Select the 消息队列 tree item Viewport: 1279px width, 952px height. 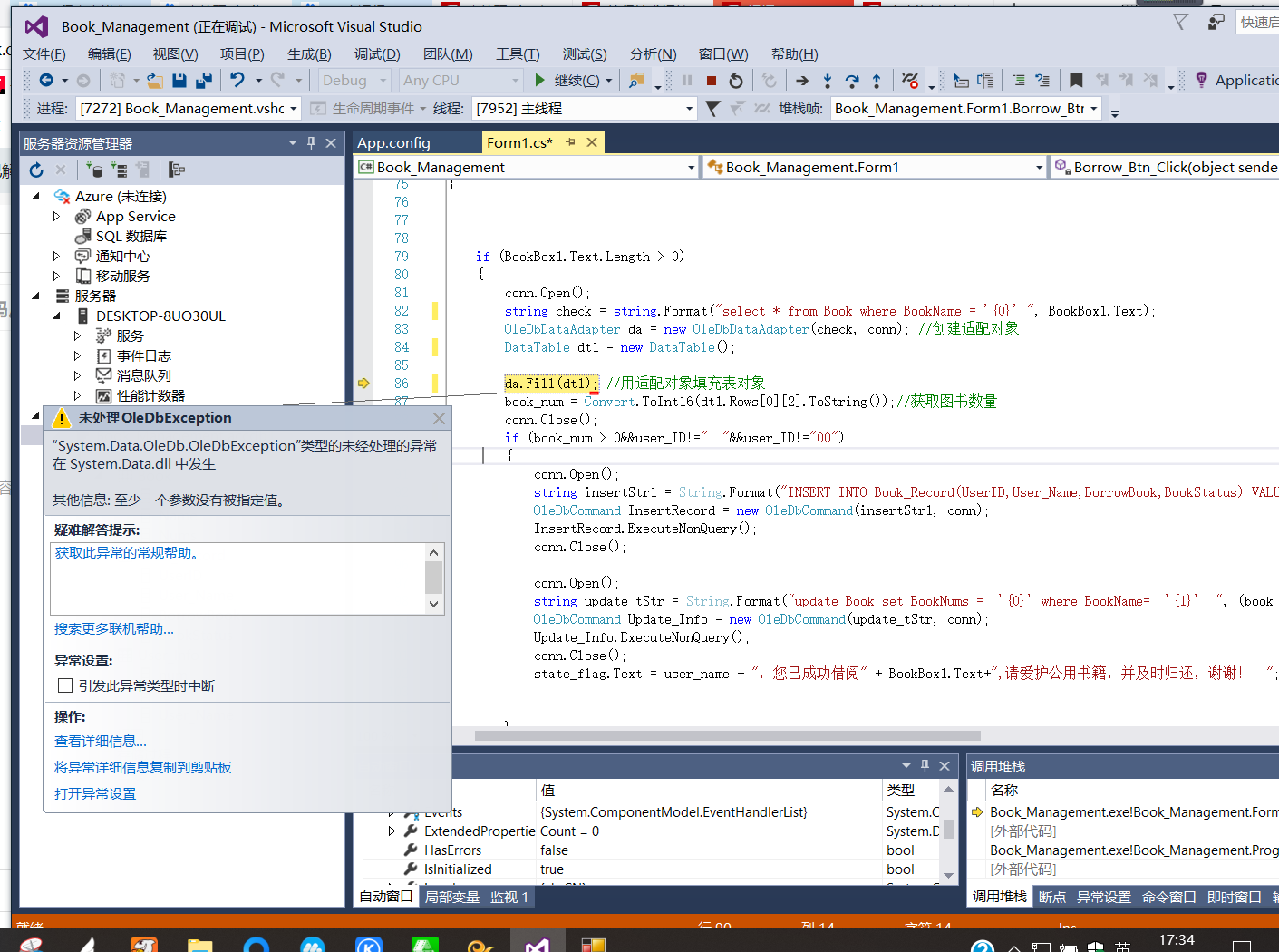click(143, 375)
